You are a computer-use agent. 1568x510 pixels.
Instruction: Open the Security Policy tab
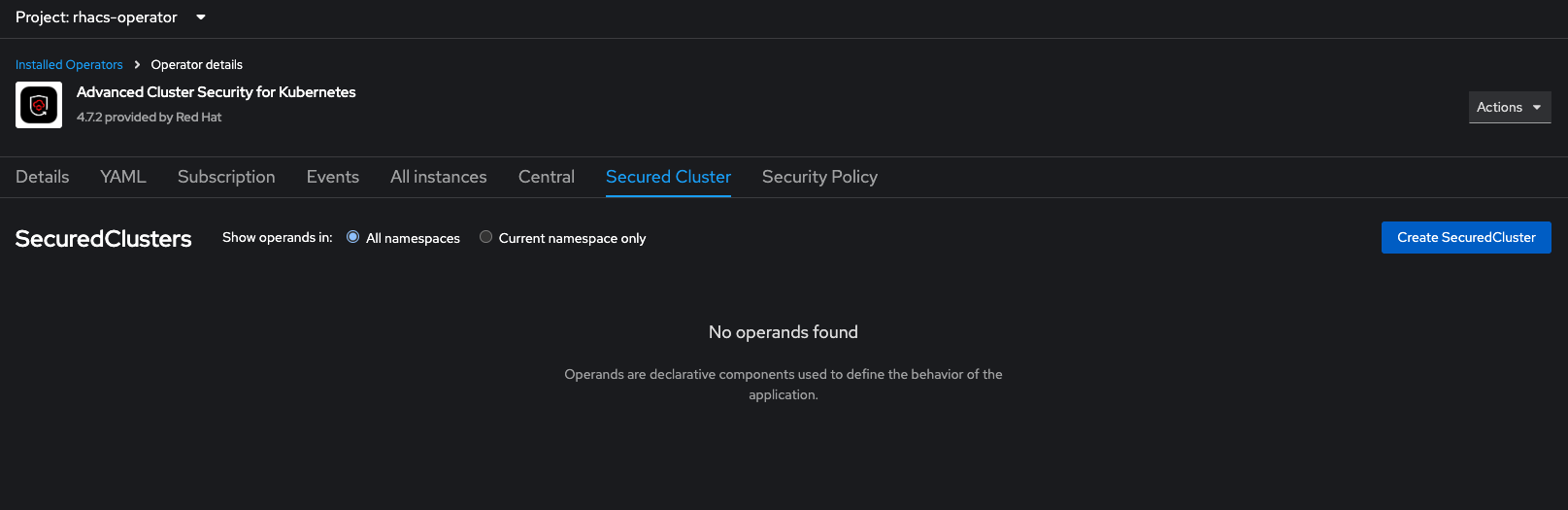click(x=819, y=177)
